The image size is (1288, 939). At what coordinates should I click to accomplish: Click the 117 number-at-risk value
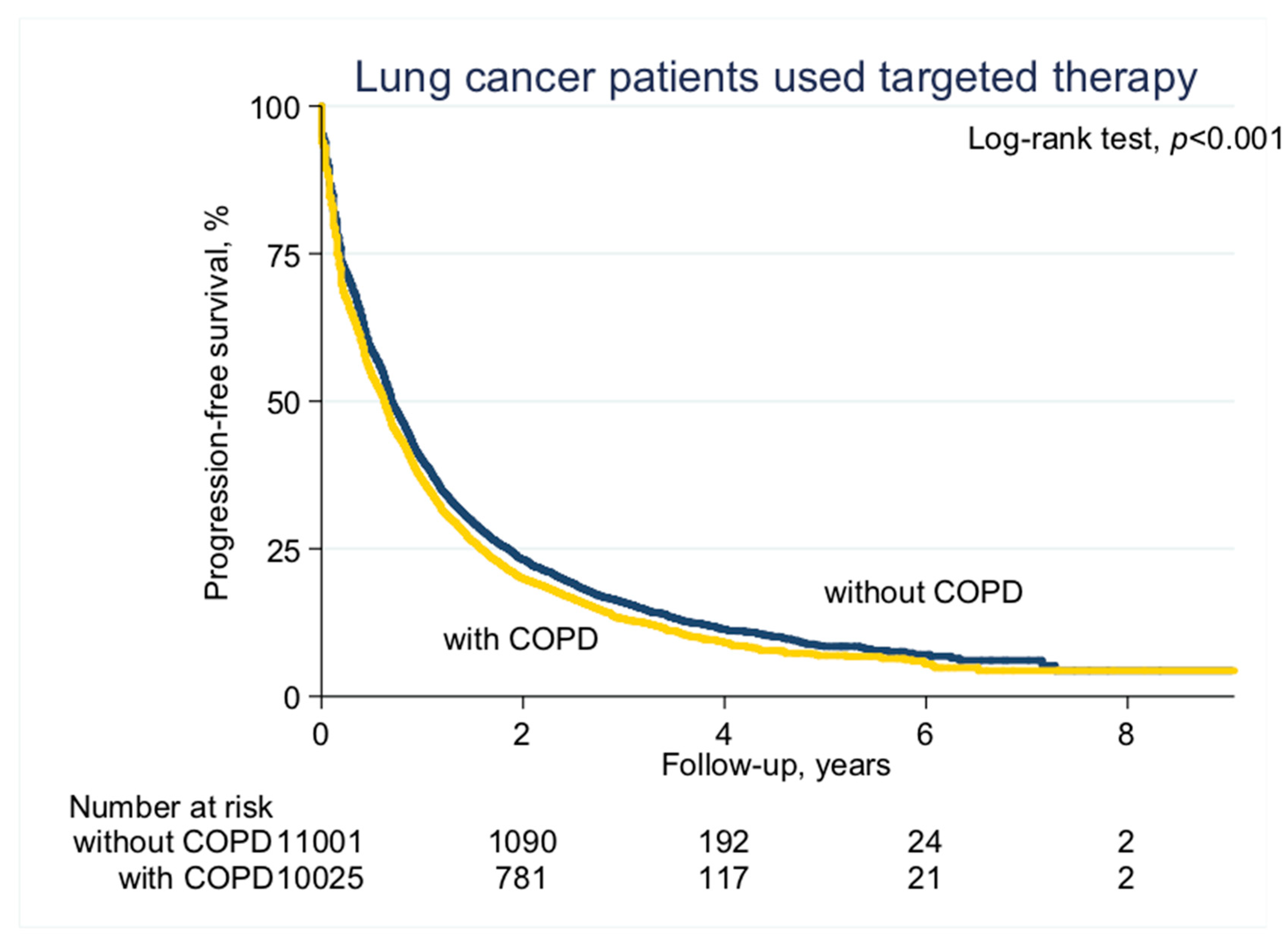pyautogui.click(x=723, y=878)
